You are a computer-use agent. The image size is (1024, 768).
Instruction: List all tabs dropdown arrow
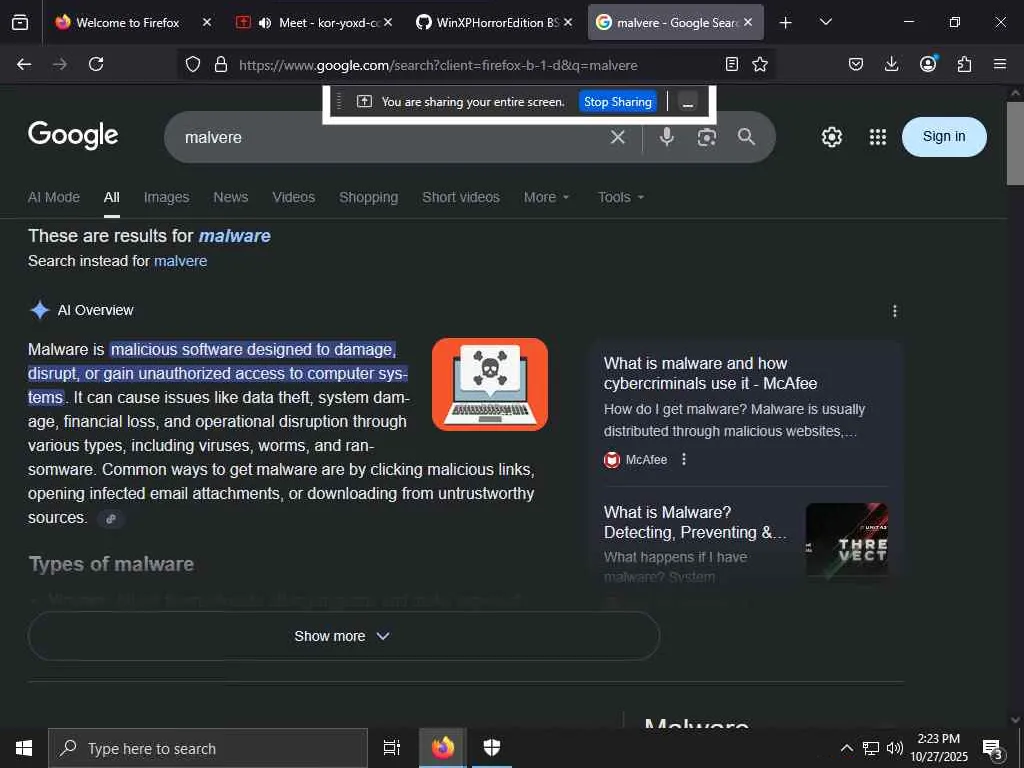(x=826, y=22)
